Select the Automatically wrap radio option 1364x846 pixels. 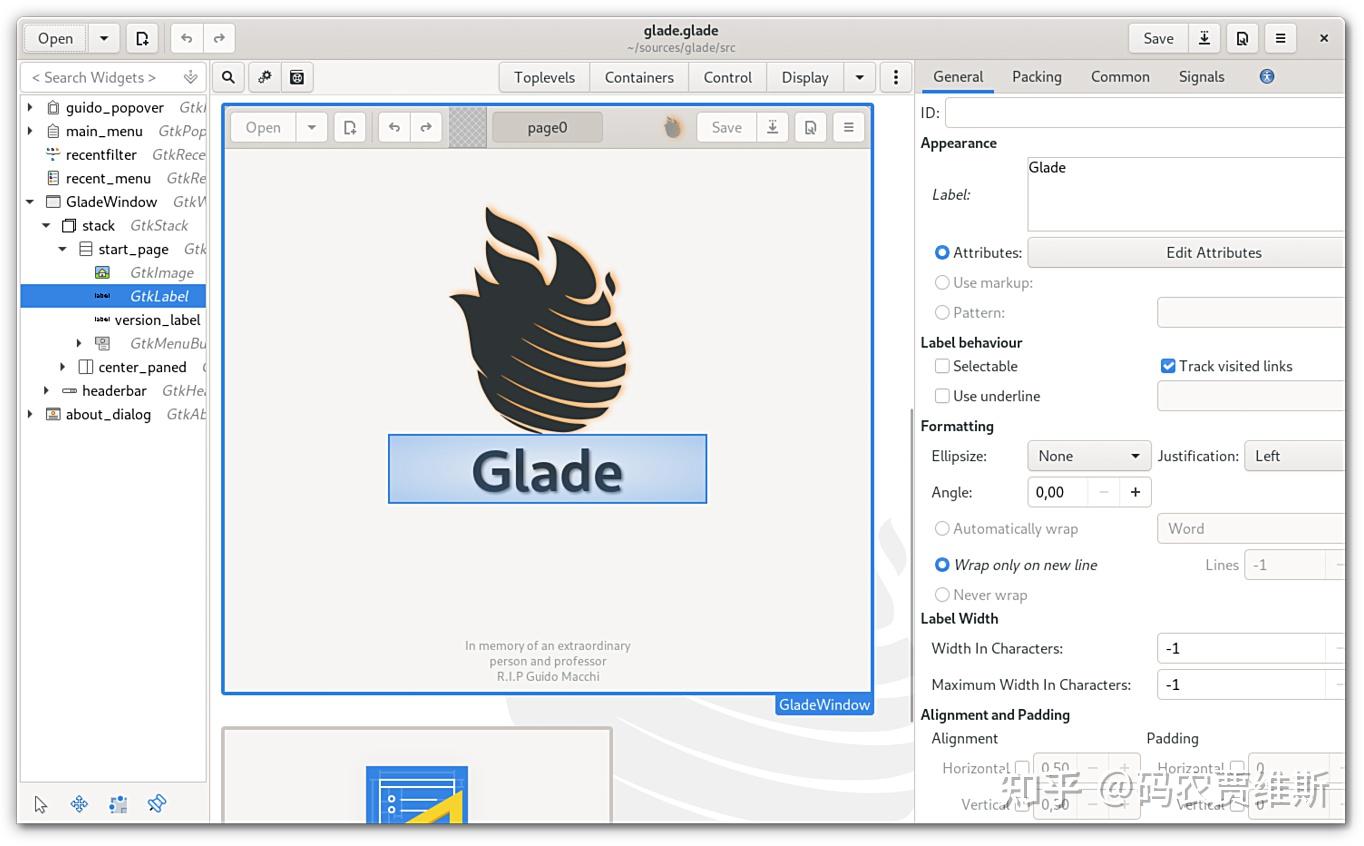[942, 529]
